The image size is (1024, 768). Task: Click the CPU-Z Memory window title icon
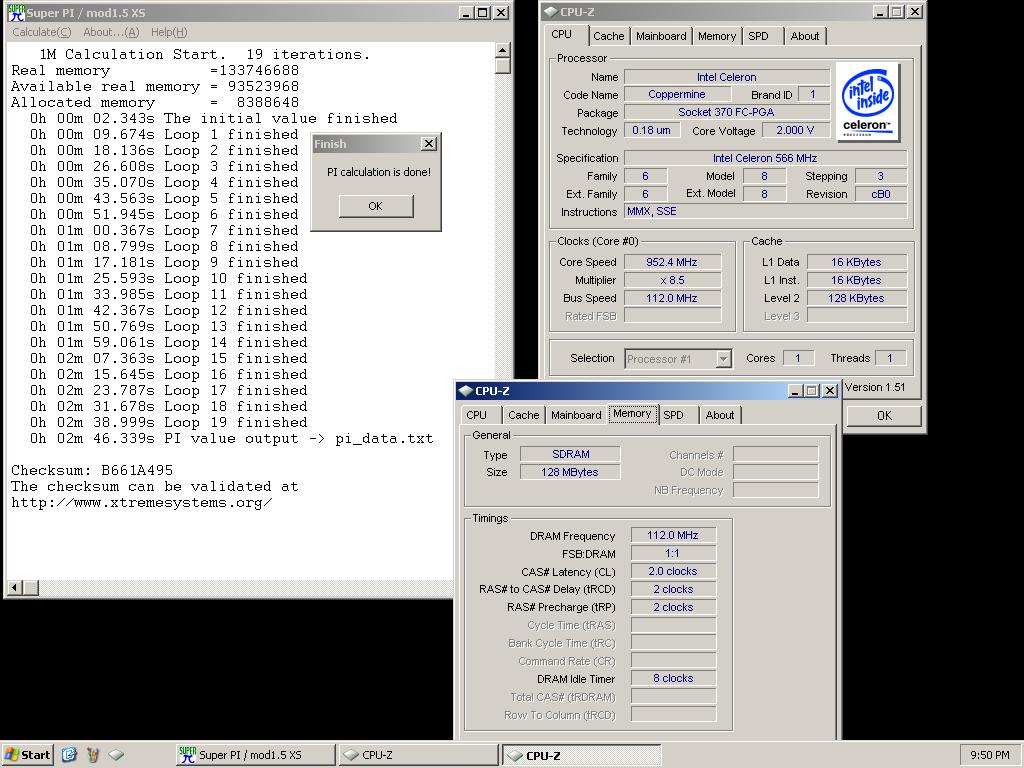coord(466,391)
